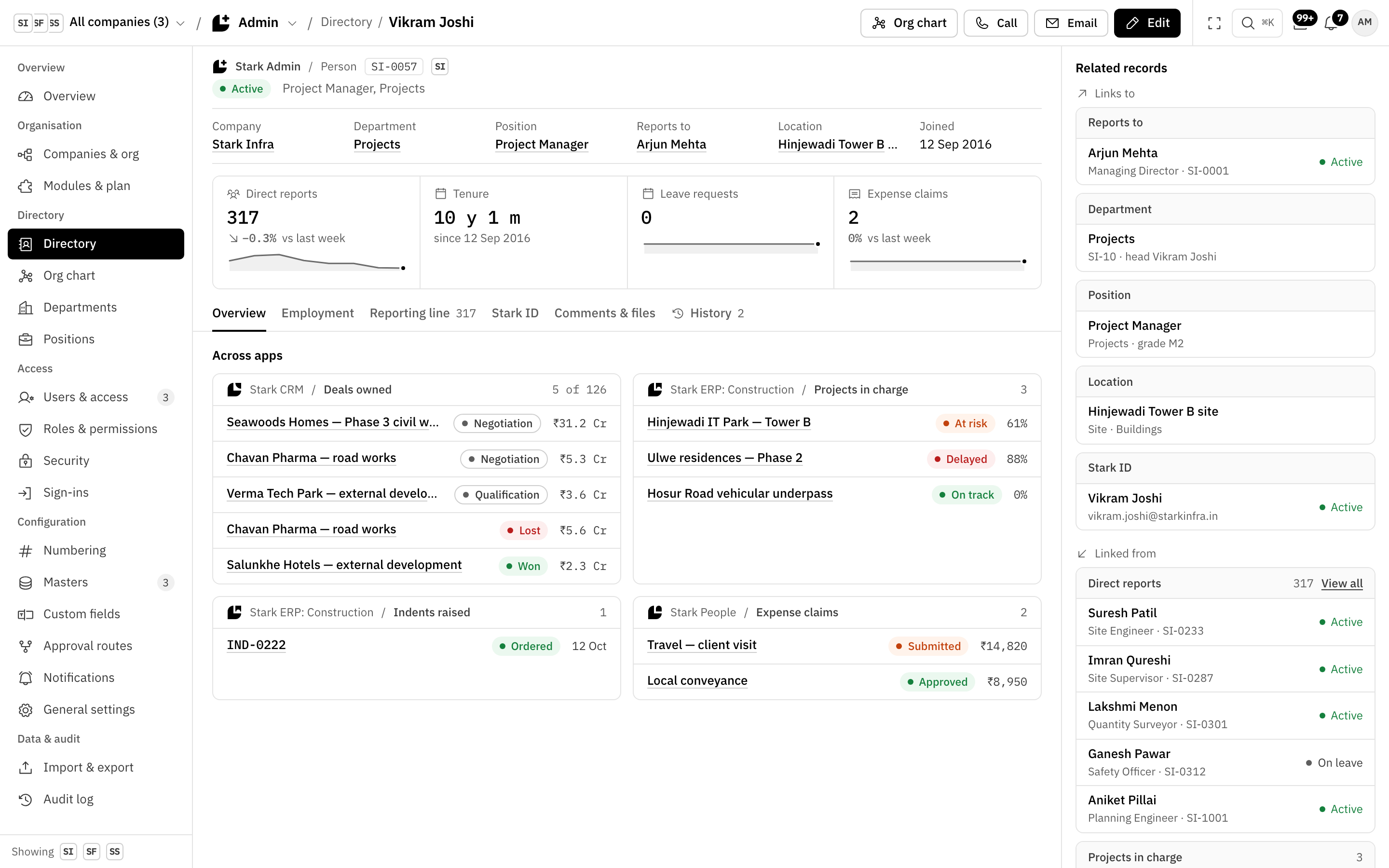Click the Org chart button in header
The width and height of the screenshot is (1389, 868).
(909, 23)
